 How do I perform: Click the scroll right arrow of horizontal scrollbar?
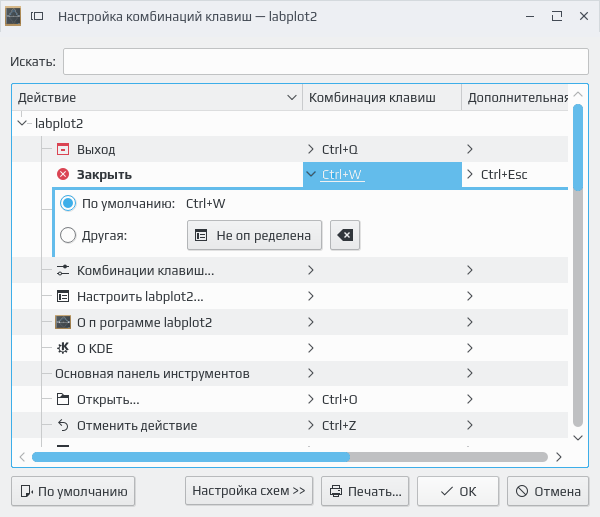[559, 457]
